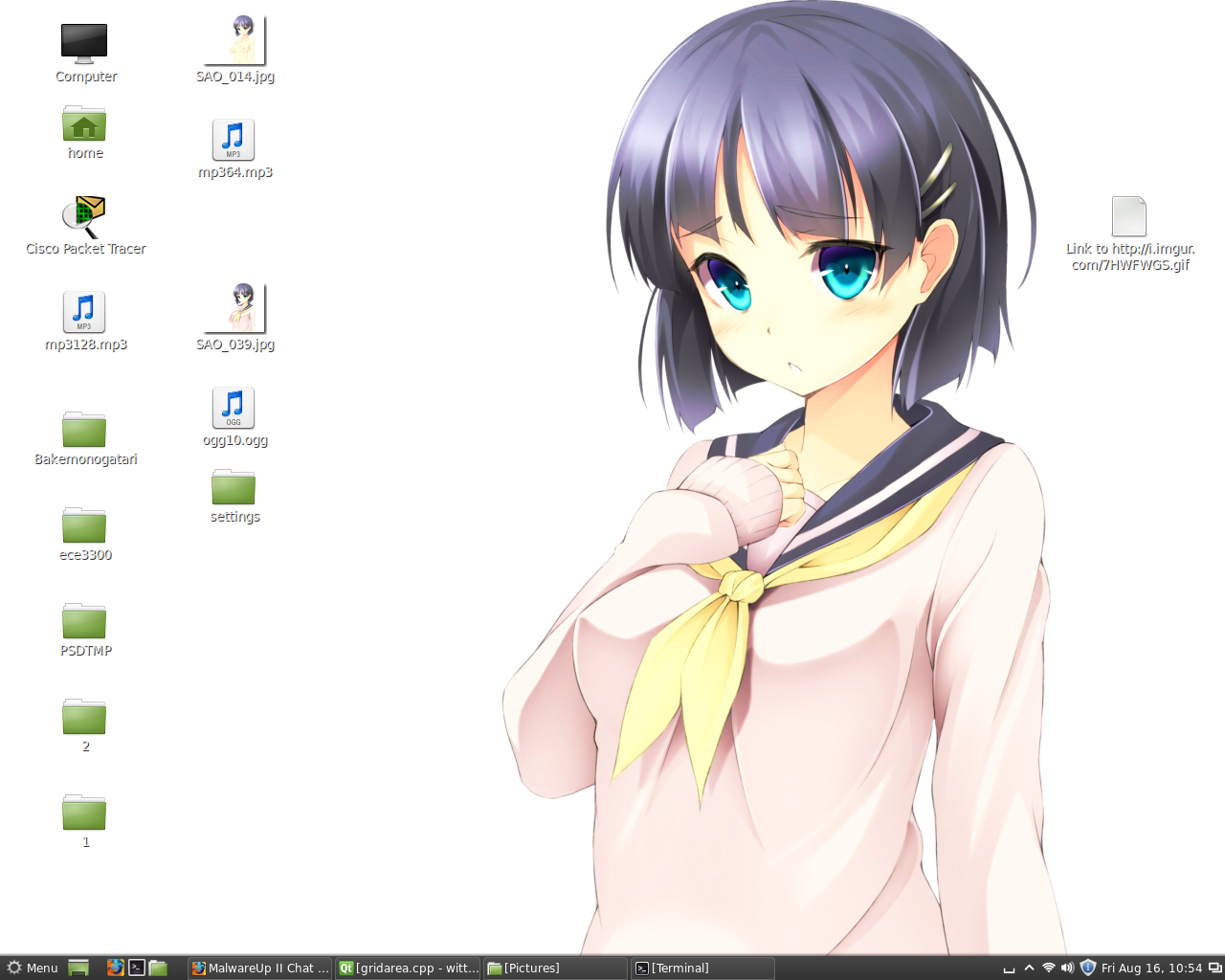Screen dimensions: 1225x980
Task: Switch to the Pictures window in taskbar
Action: tap(556, 969)
